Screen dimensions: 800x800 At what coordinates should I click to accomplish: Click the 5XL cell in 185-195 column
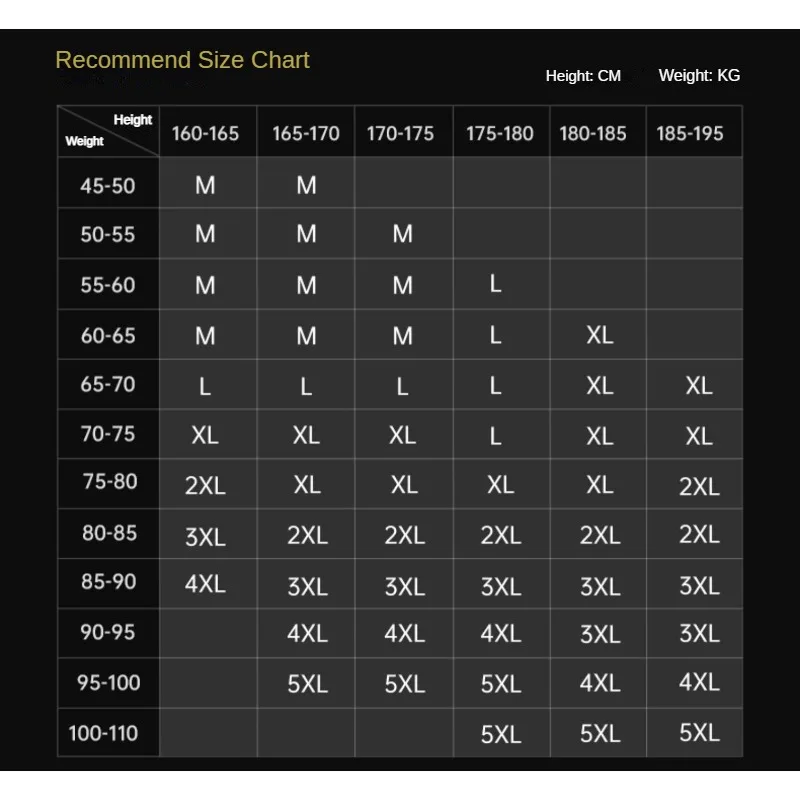pyautogui.click(x=699, y=732)
